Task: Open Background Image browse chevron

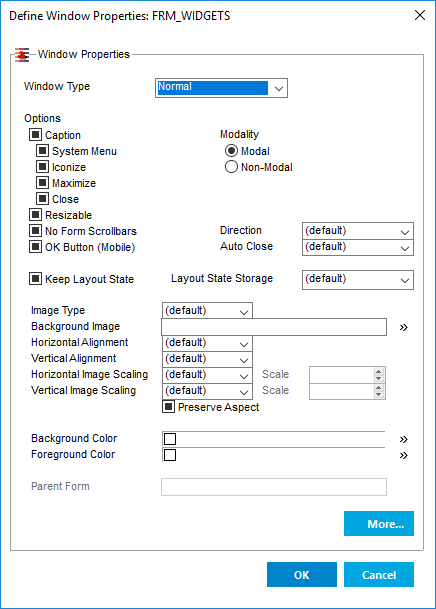Action: coord(404,327)
